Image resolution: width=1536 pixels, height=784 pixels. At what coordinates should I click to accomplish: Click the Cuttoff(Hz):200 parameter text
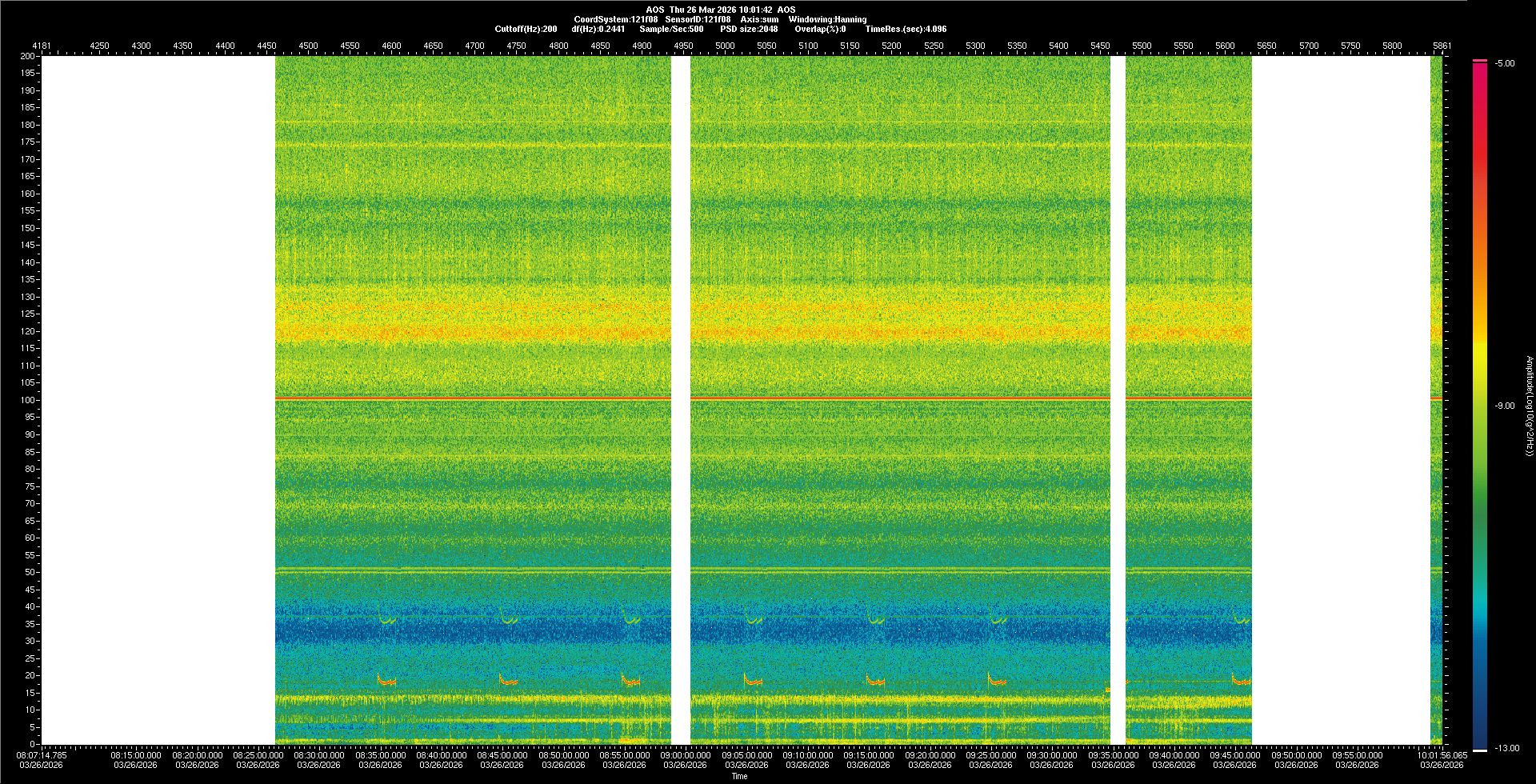click(526, 29)
